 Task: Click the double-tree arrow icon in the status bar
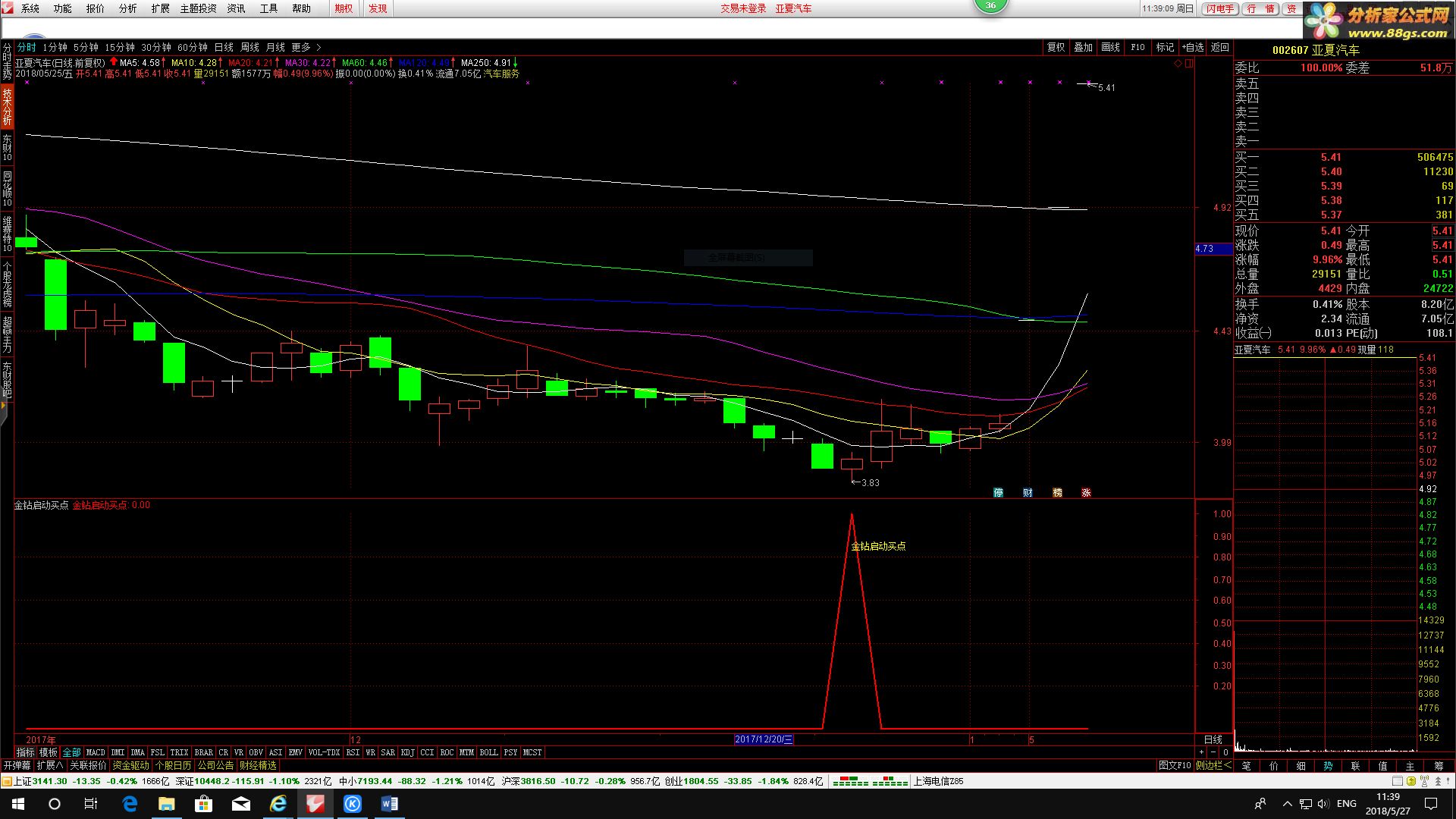point(1436,781)
